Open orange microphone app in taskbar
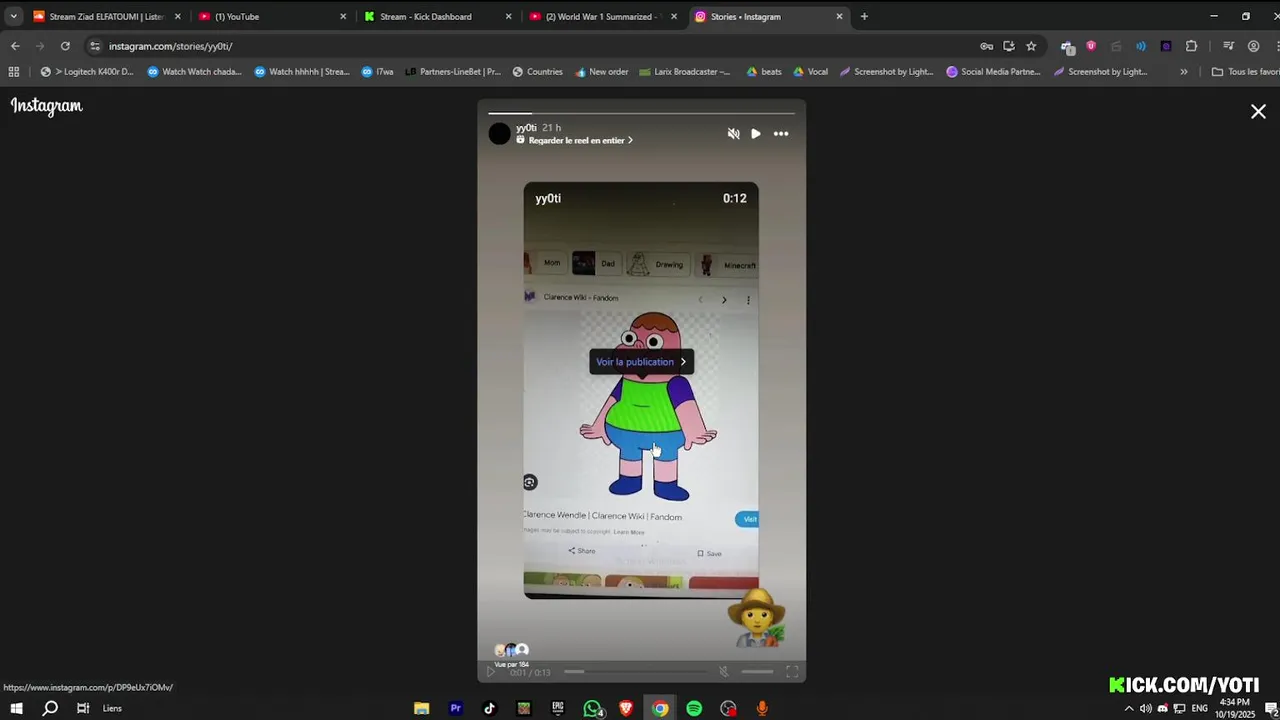The width and height of the screenshot is (1280, 720). [x=762, y=708]
